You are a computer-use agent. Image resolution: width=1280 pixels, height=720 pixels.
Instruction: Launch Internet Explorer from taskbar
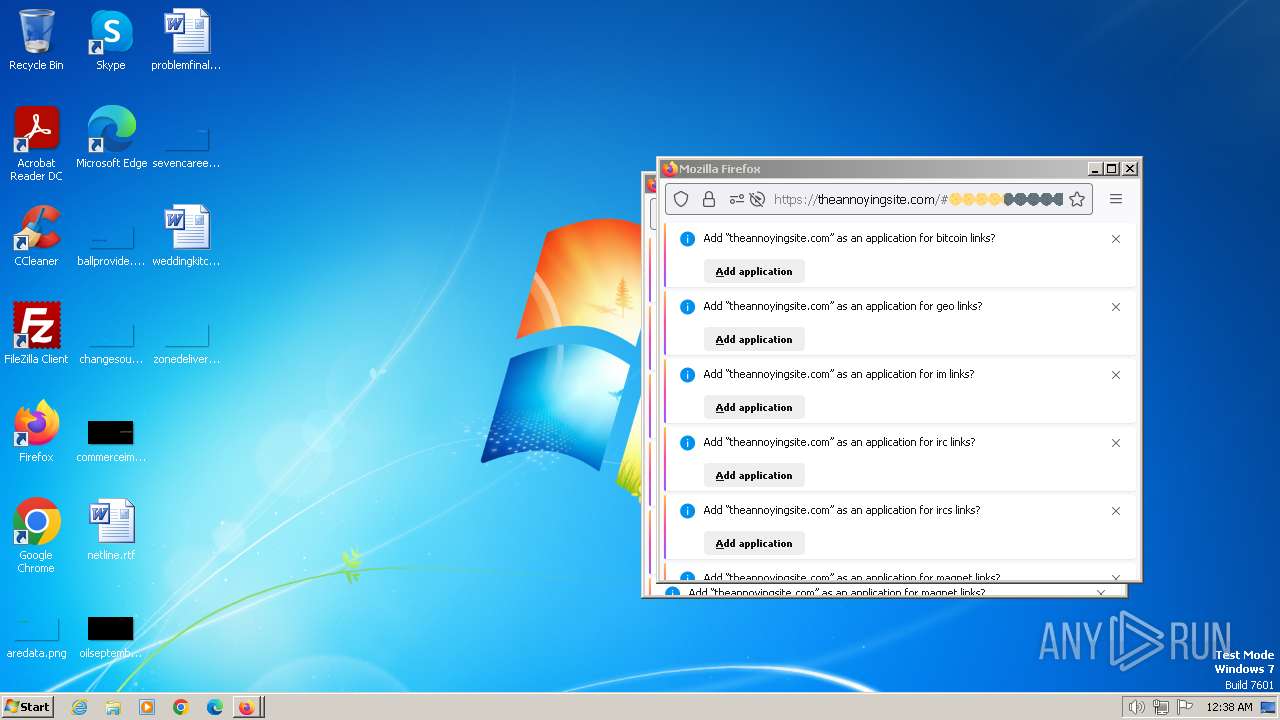(x=79, y=707)
